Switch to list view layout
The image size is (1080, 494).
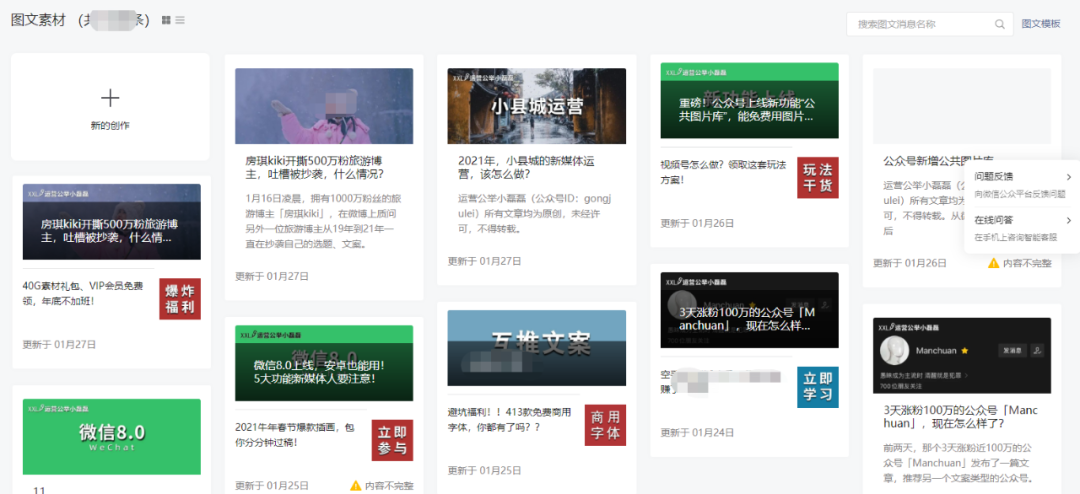tap(180, 21)
